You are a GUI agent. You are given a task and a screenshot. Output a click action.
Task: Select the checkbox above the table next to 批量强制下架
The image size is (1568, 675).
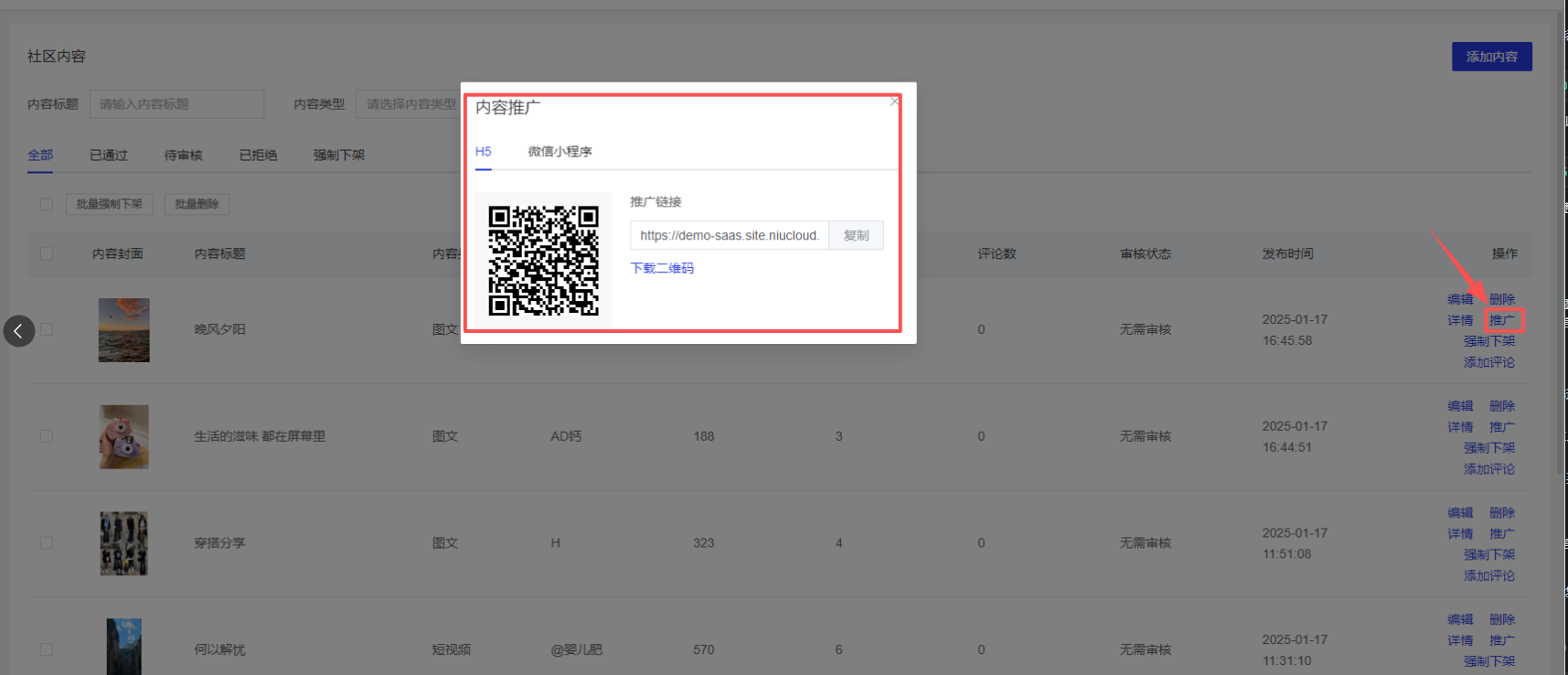pyautogui.click(x=47, y=204)
